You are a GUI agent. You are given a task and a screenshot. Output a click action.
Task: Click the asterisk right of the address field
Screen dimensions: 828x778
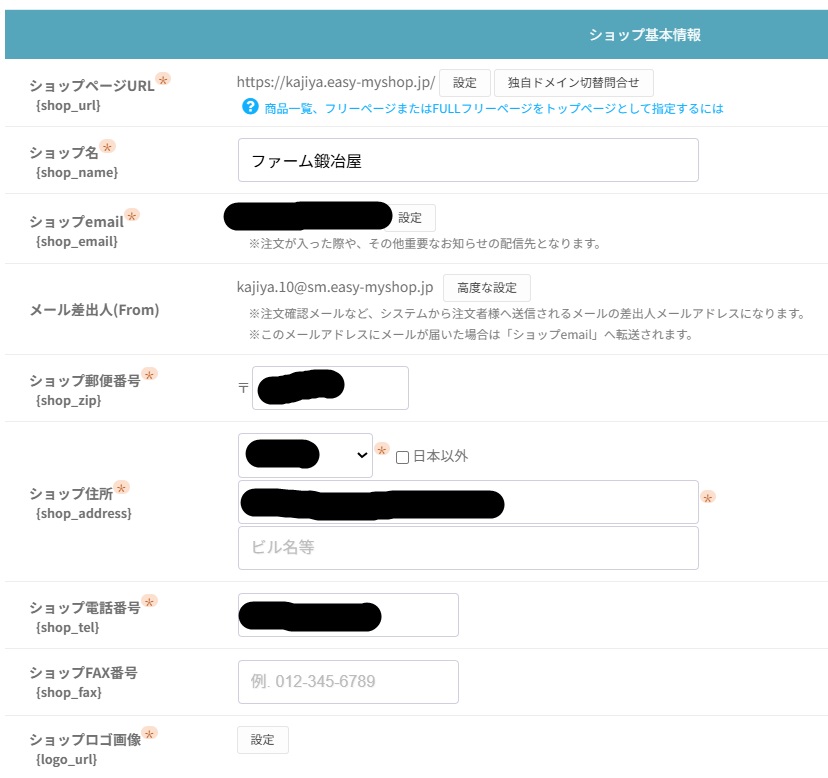(x=708, y=497)
